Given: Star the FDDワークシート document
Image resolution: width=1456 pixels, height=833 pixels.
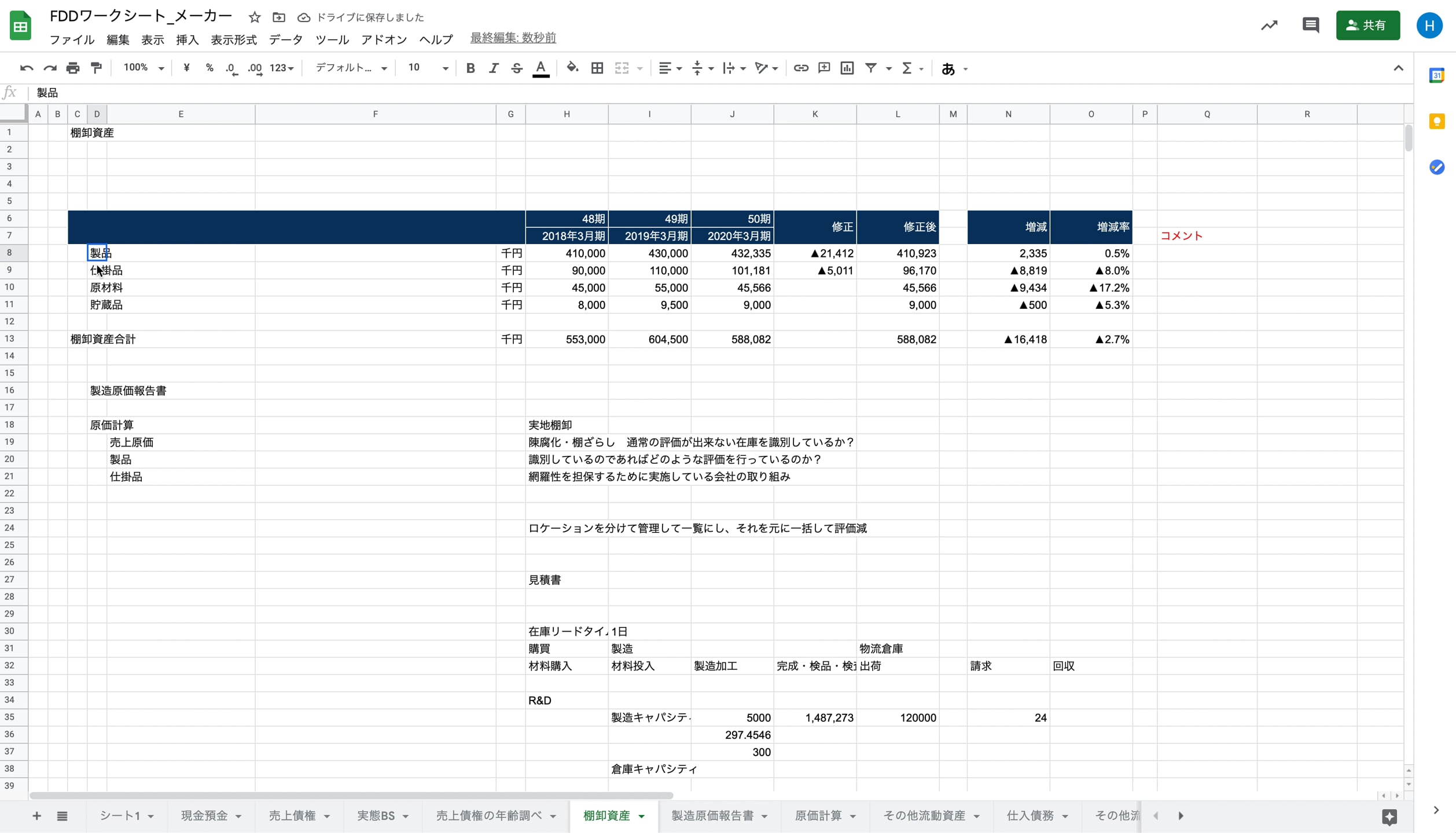Looking at the screenshot, I should (x=254, y=17).
